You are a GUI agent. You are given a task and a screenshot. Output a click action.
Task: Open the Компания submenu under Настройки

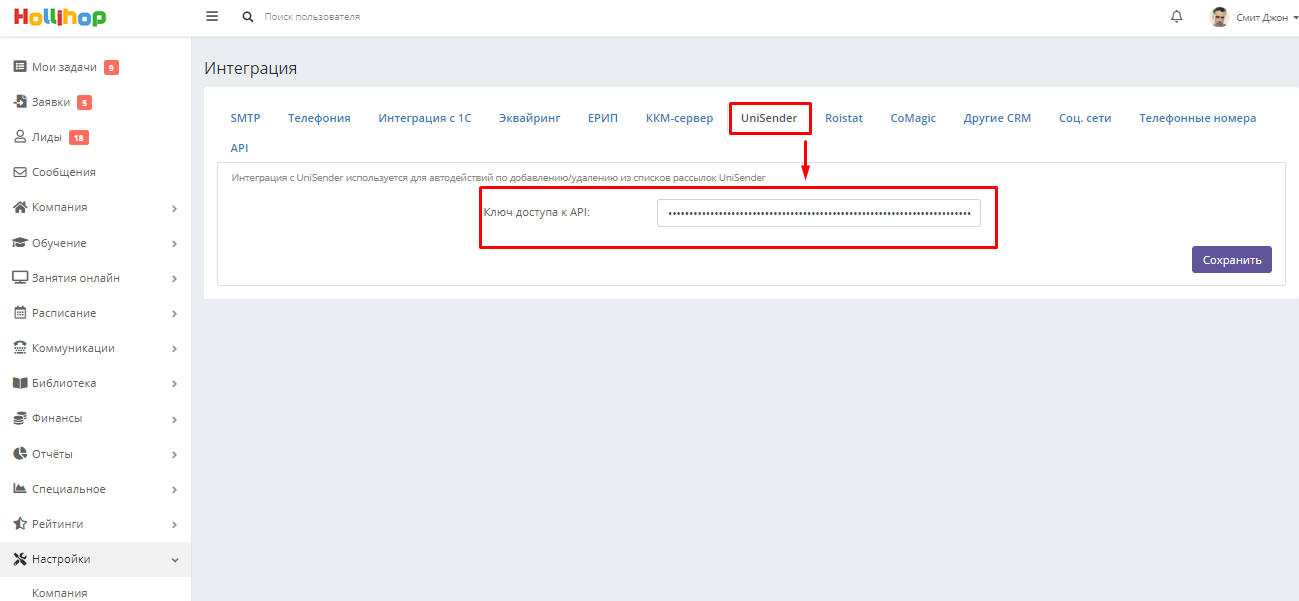click(59, 592)
